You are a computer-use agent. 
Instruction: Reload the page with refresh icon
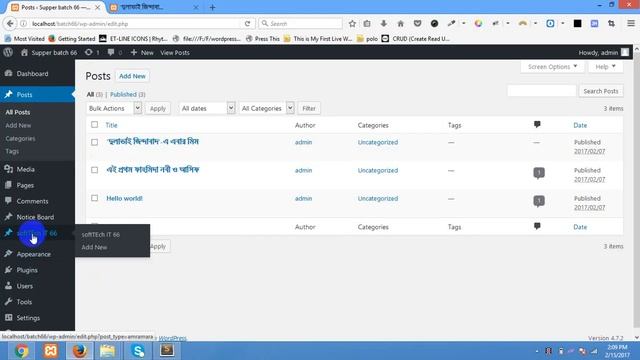pyautogui.click(x=247, y=24)
